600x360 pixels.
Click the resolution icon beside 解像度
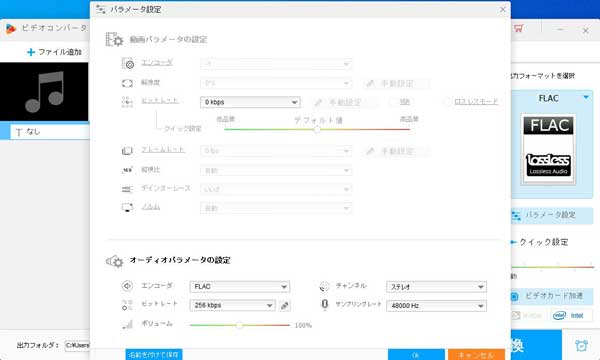point(127,83)
